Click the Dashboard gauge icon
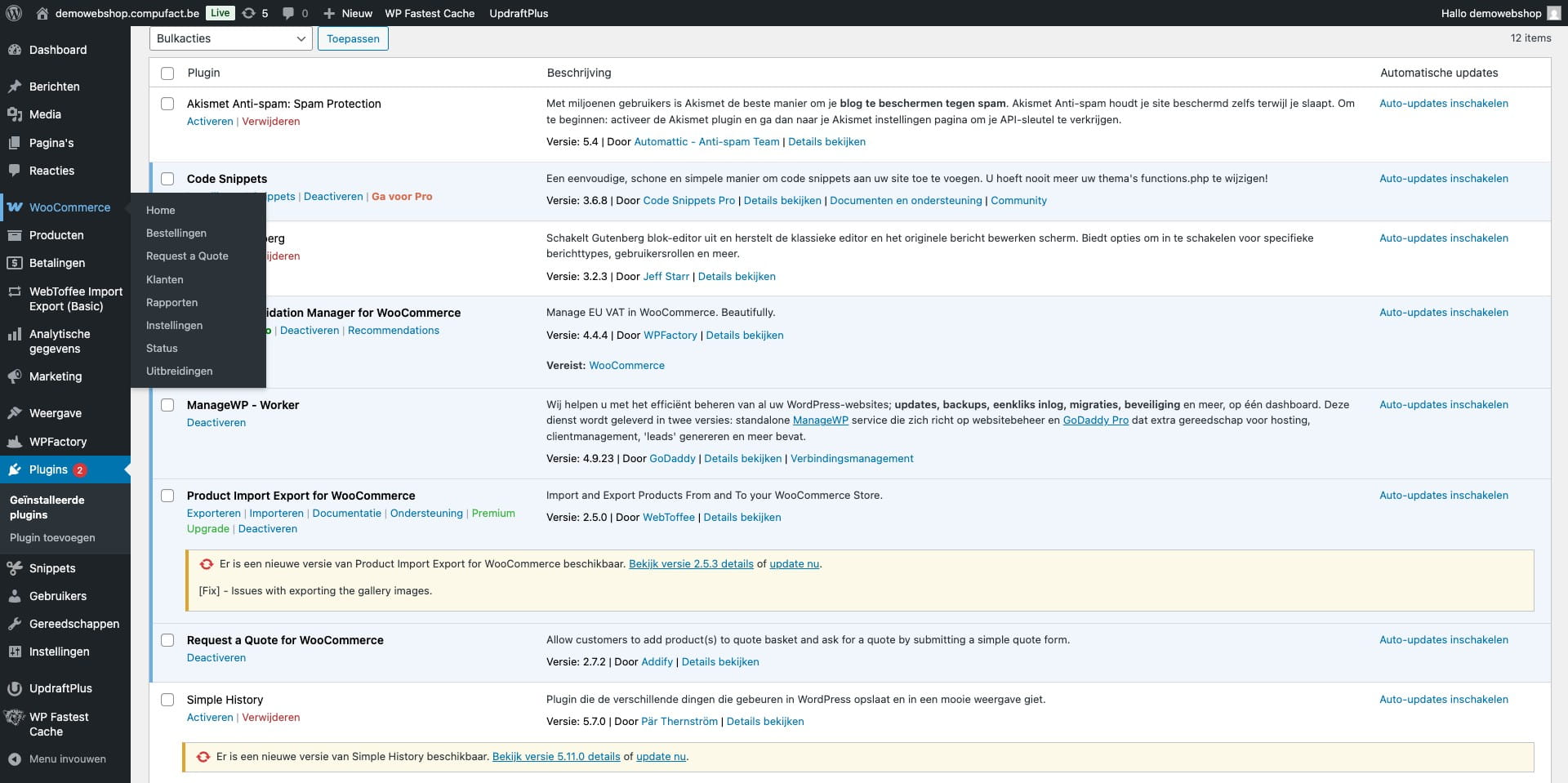The height and width of the screenshot is (783, 1568). tap(15, 50)
